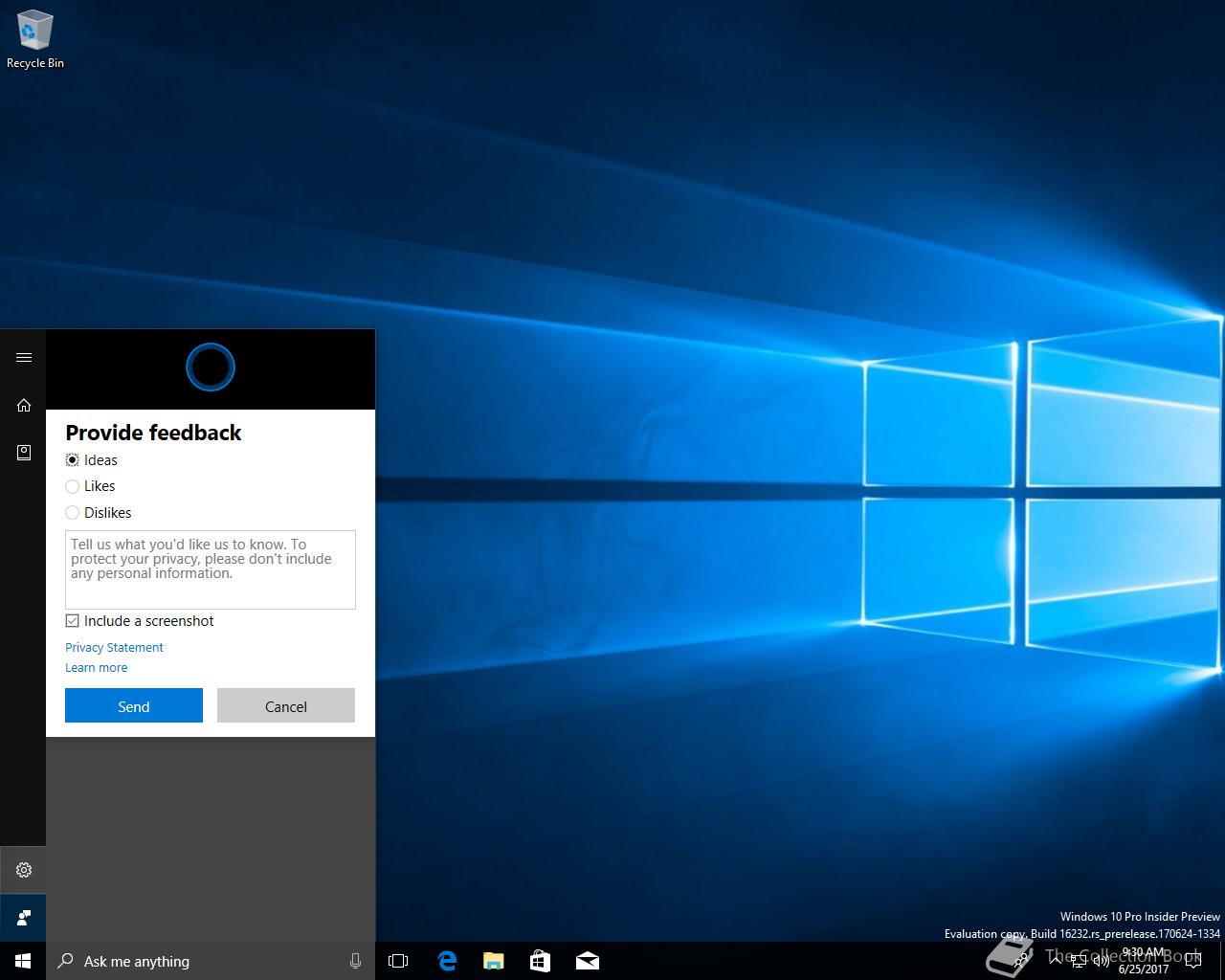Send the feedback
This screenshot has height=980, width=1225.
coord(134,705)
